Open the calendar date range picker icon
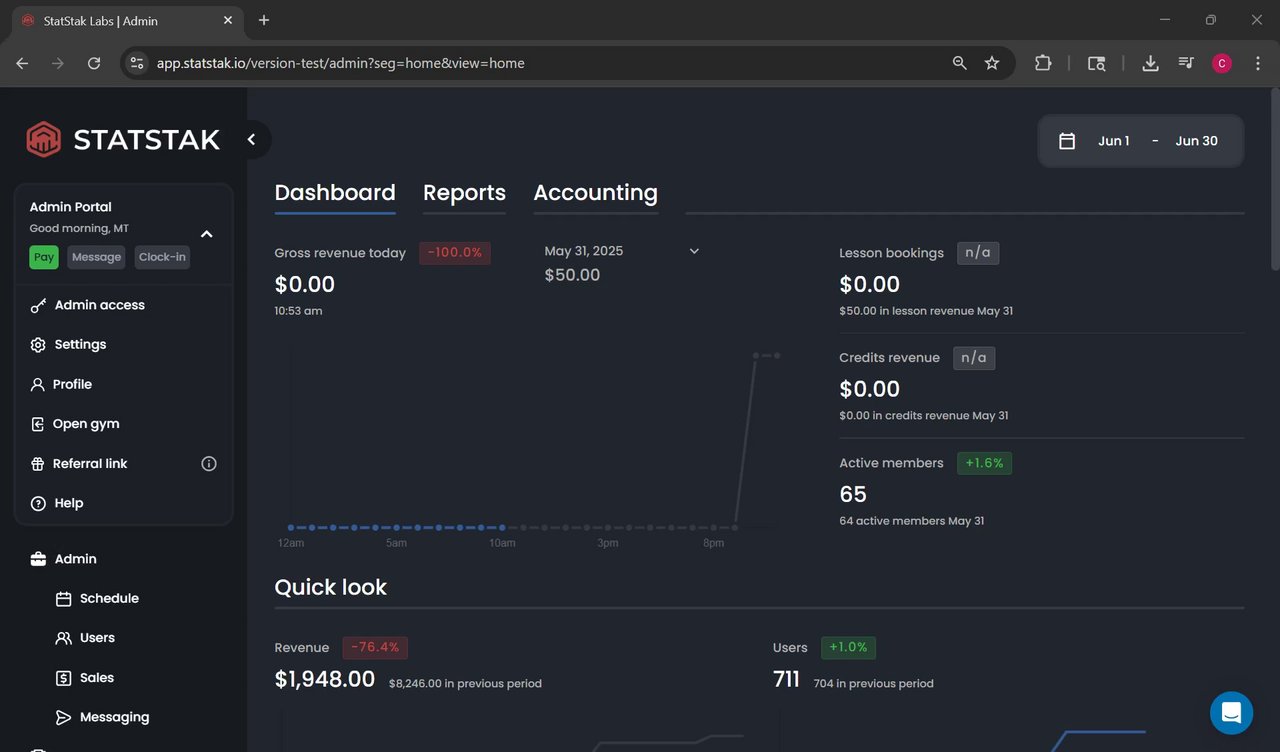The height and width of the screenshot is (752, 1280). 1067,141
